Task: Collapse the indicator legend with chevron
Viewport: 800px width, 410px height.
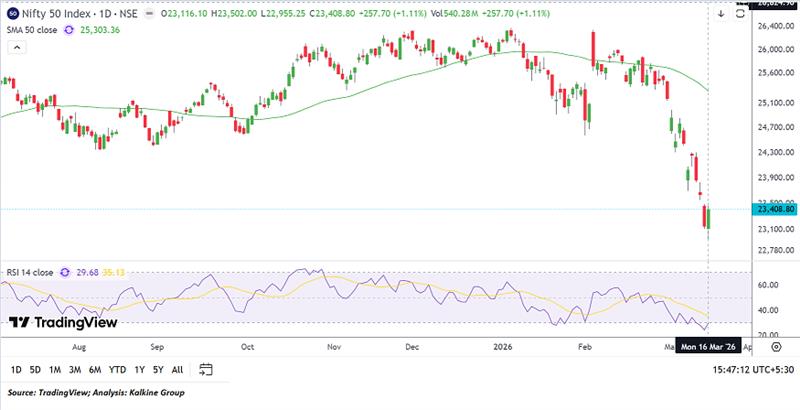Action: tap(15, 44)
